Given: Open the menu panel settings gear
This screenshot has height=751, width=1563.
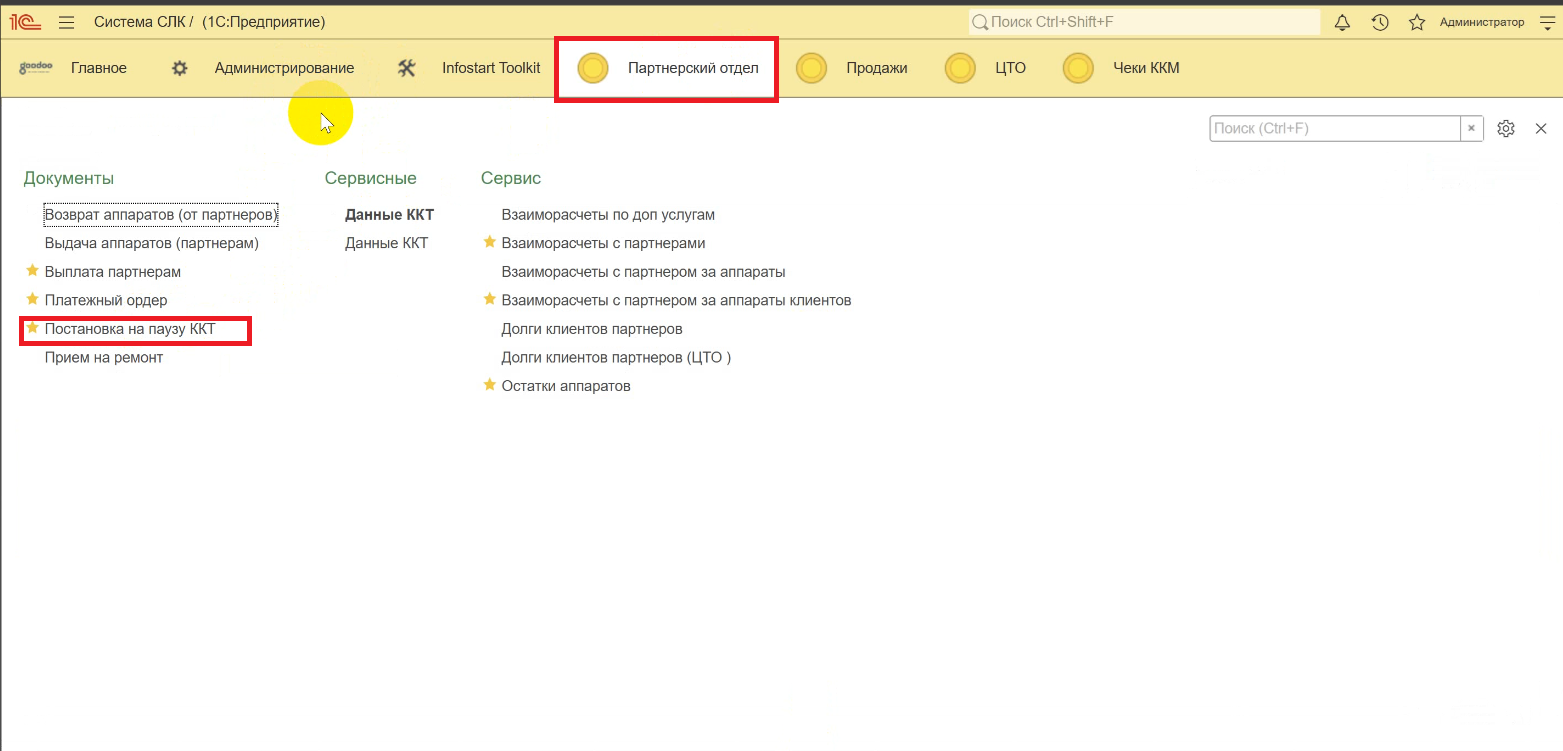Looking at the screenshot, I should (x=1506, y=128).
